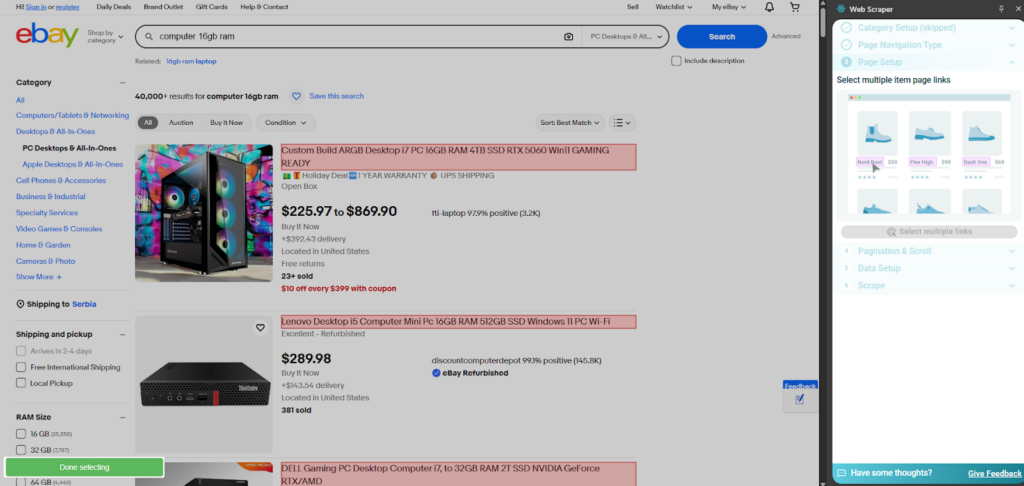
Task: Switch to Auction listings tab
Action: pyautogui.click(x=181, y=123)
